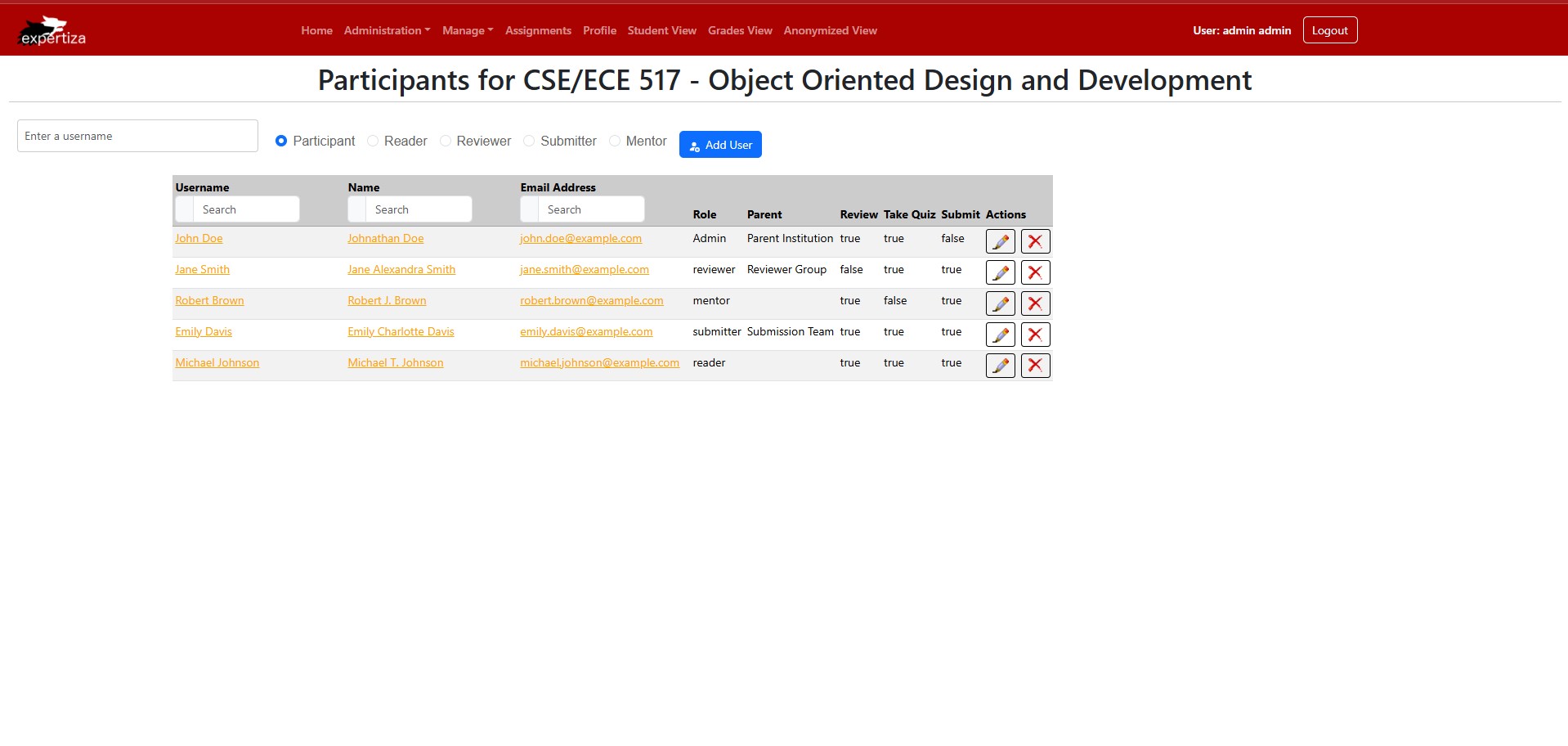Open the edit pencil for Robert Brown

pos(1000,303)
